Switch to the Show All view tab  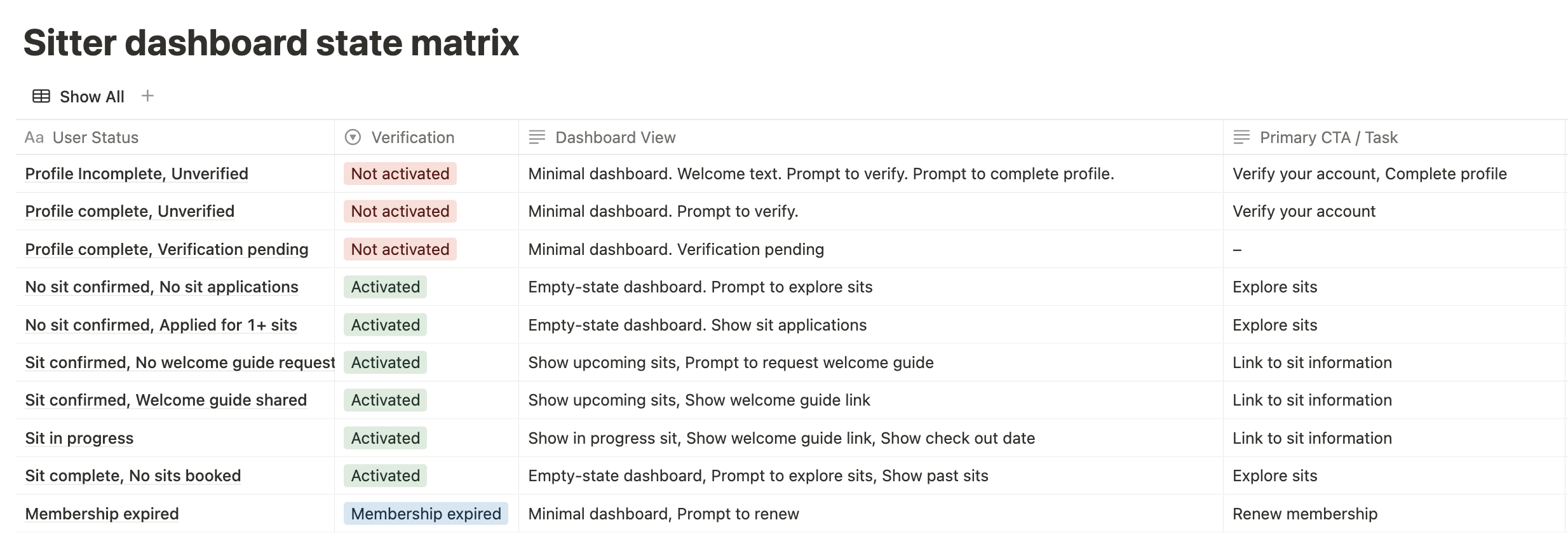pos(91,97)
